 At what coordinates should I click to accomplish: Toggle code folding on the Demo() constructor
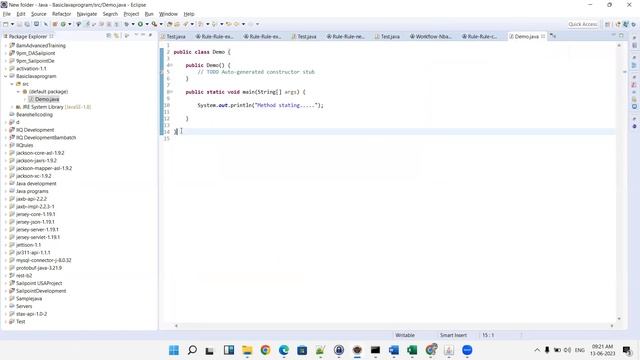coord(171,65)
